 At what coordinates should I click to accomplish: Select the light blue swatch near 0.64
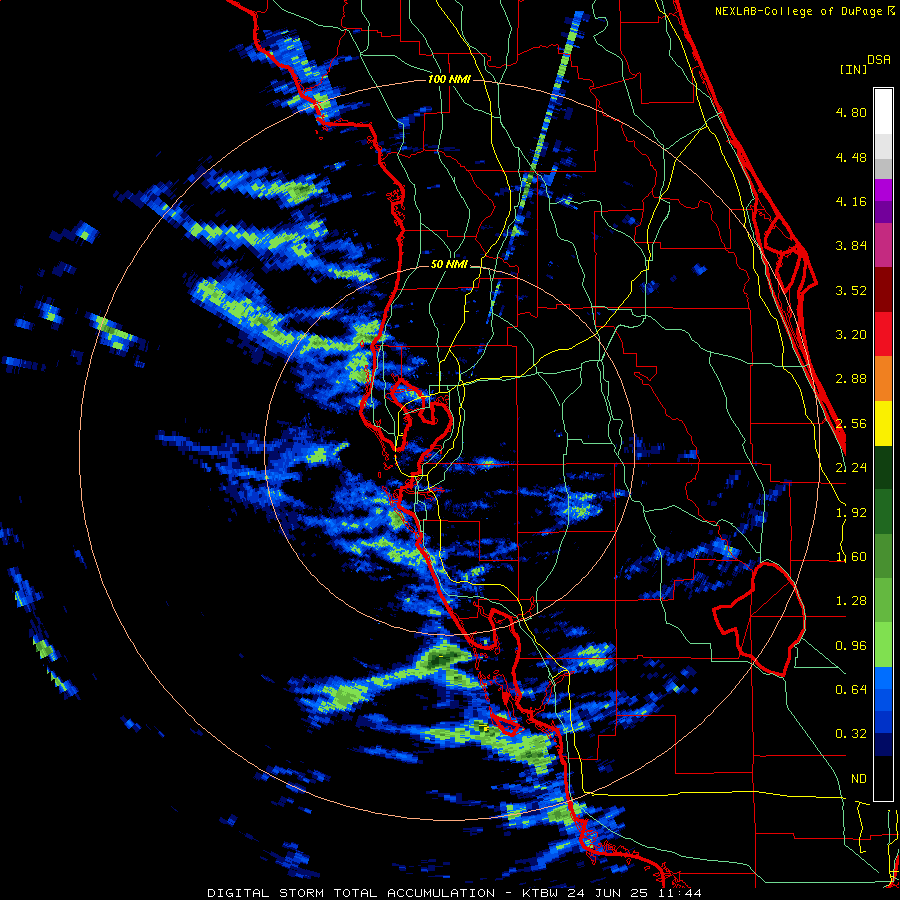[x=883, y=678]
